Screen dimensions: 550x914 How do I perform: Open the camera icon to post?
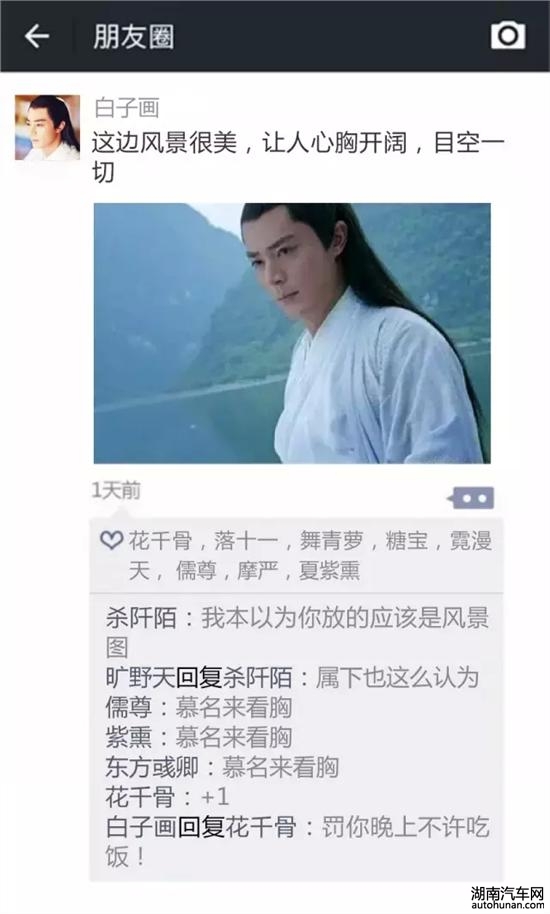[508, 36]
